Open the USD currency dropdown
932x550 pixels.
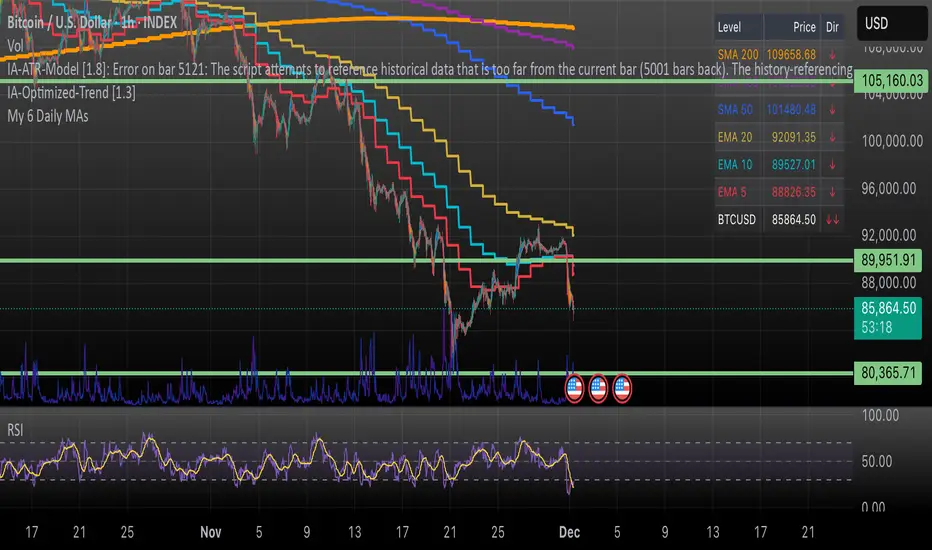[x=889, y=23]
